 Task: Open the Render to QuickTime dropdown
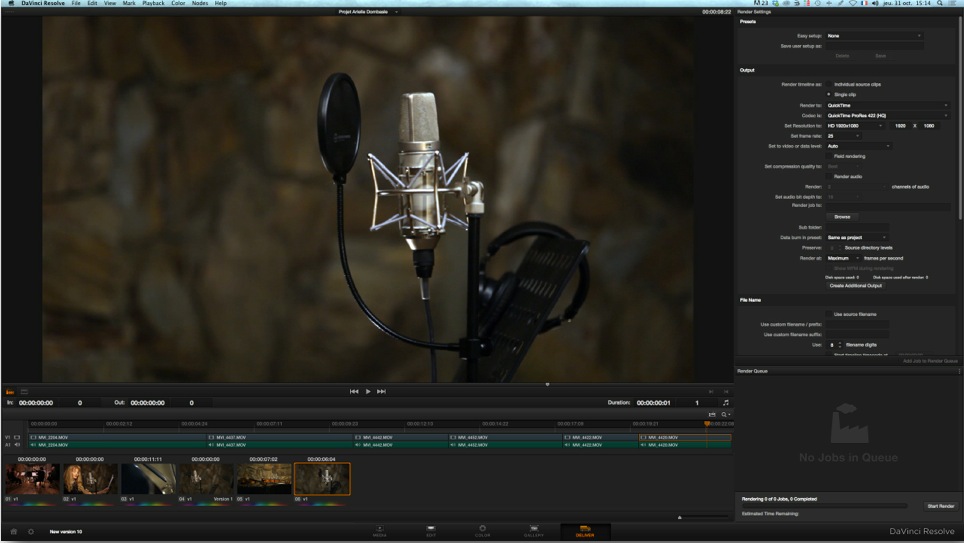[x=887, y=105]
